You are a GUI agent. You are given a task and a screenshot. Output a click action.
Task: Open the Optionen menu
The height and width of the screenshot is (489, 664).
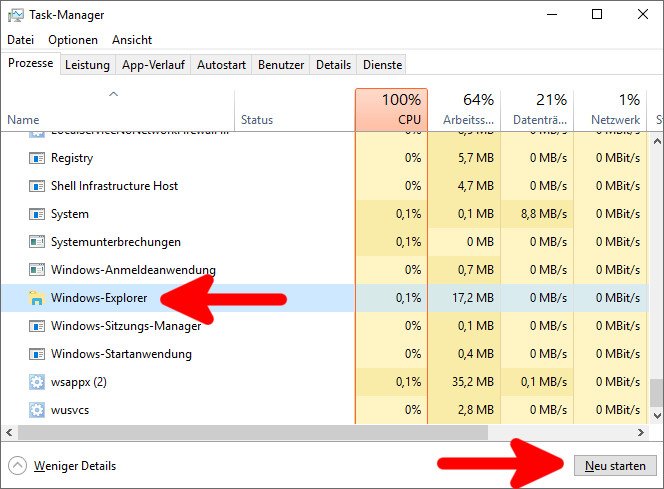(x=73, y=40)
